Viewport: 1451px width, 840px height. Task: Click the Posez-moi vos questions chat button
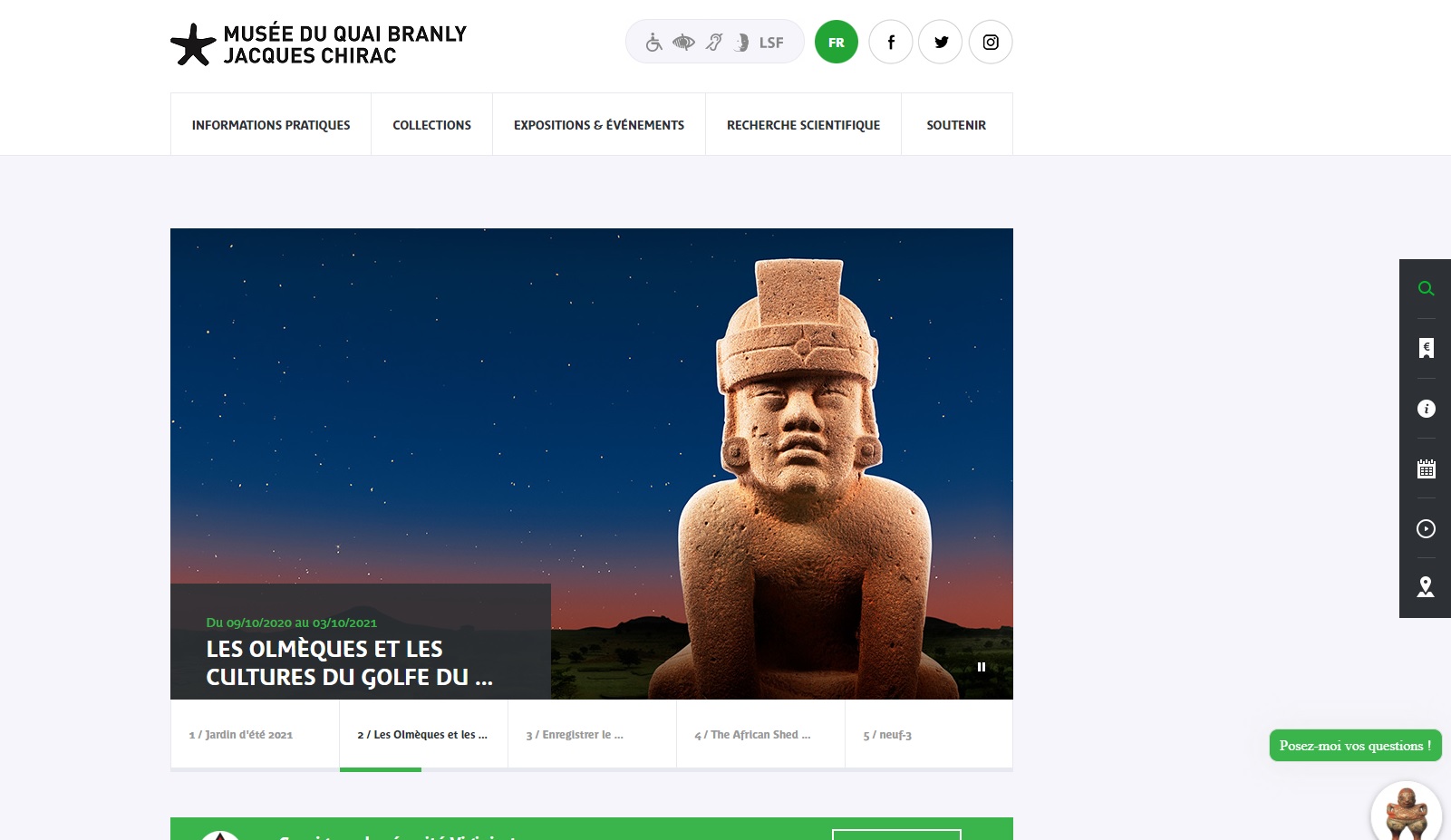click(x=1355, y=746)
